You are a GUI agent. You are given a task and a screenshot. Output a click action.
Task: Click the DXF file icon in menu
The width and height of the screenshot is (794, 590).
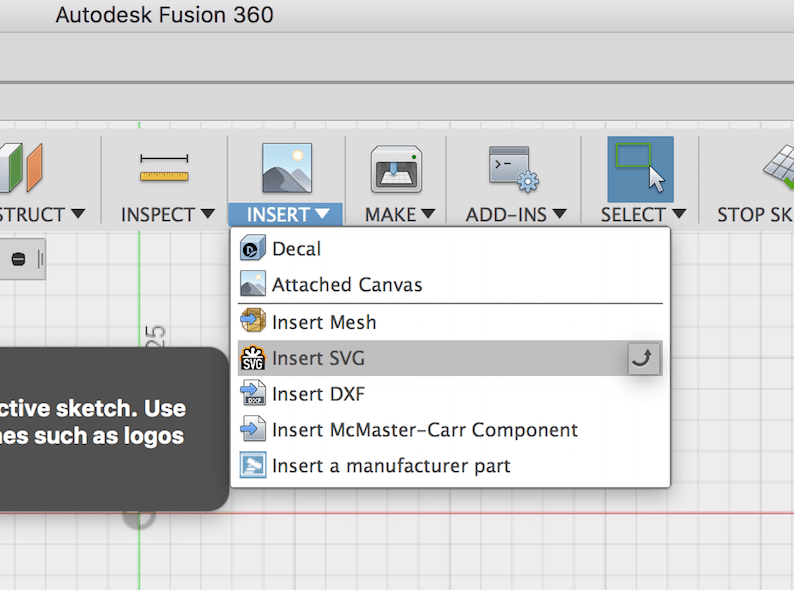253,394
